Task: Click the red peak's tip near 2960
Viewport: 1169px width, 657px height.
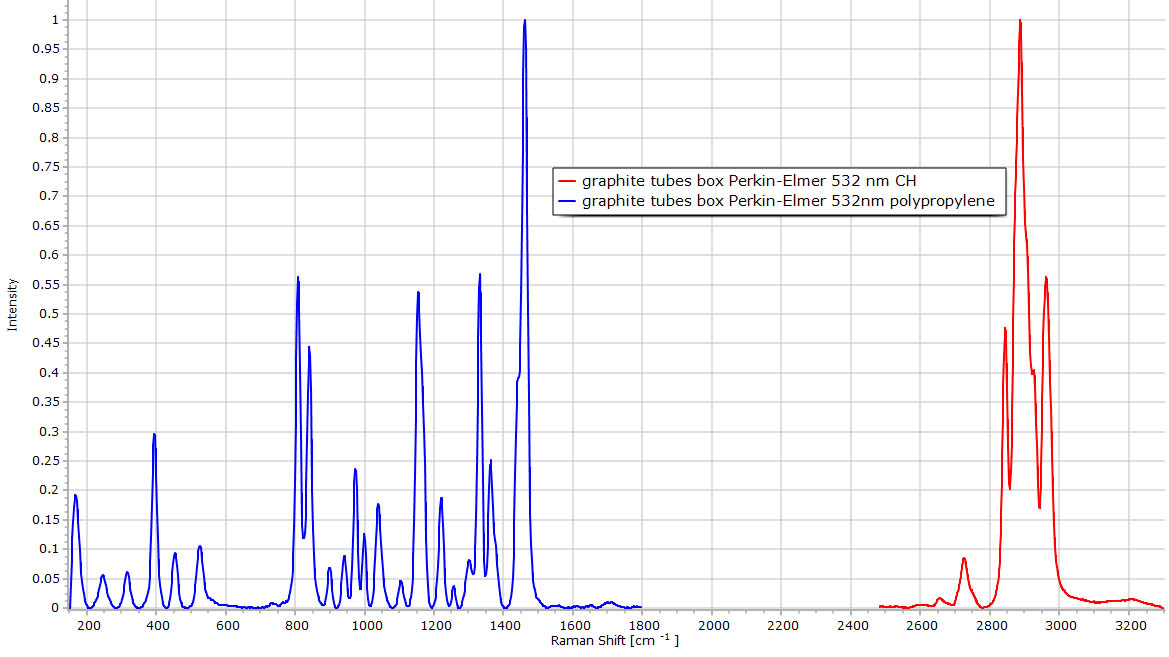Action: click(1046, 278)
